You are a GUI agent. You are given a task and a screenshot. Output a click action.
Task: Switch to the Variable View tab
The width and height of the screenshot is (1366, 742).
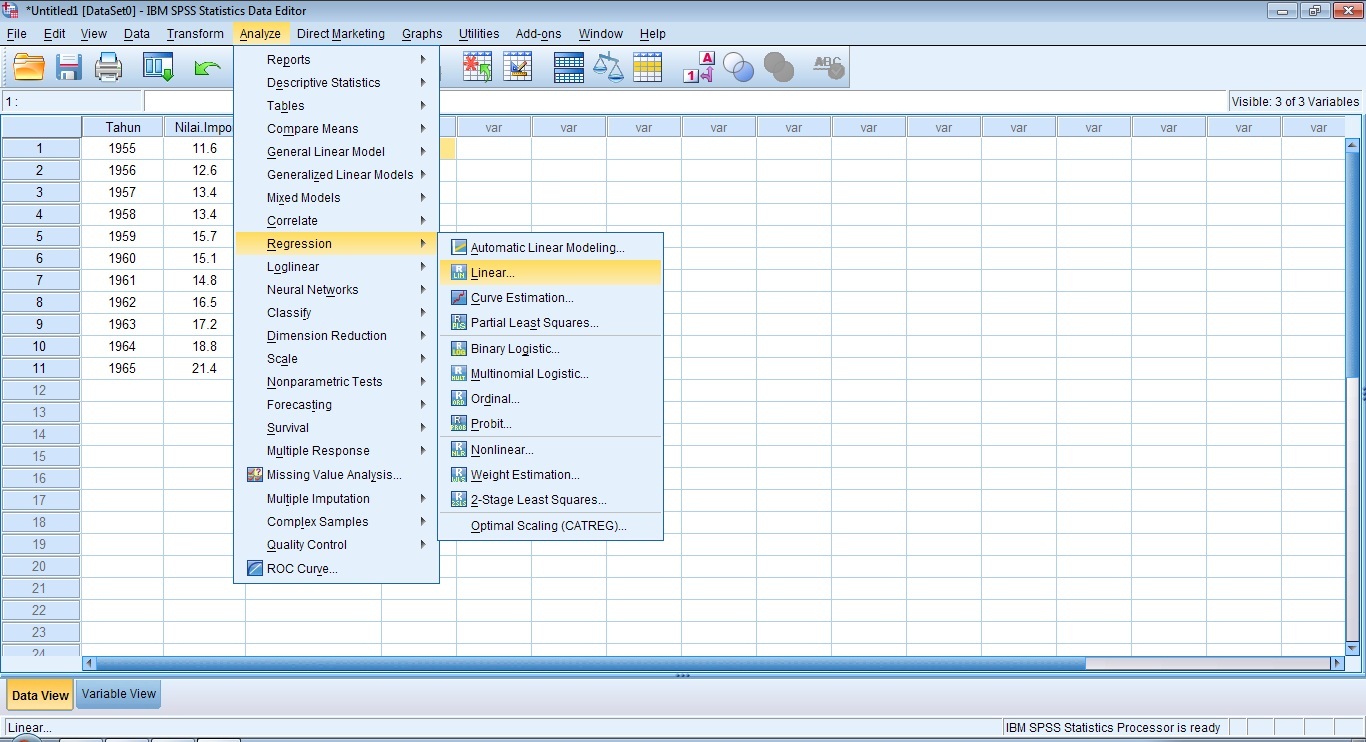(119, 694)
